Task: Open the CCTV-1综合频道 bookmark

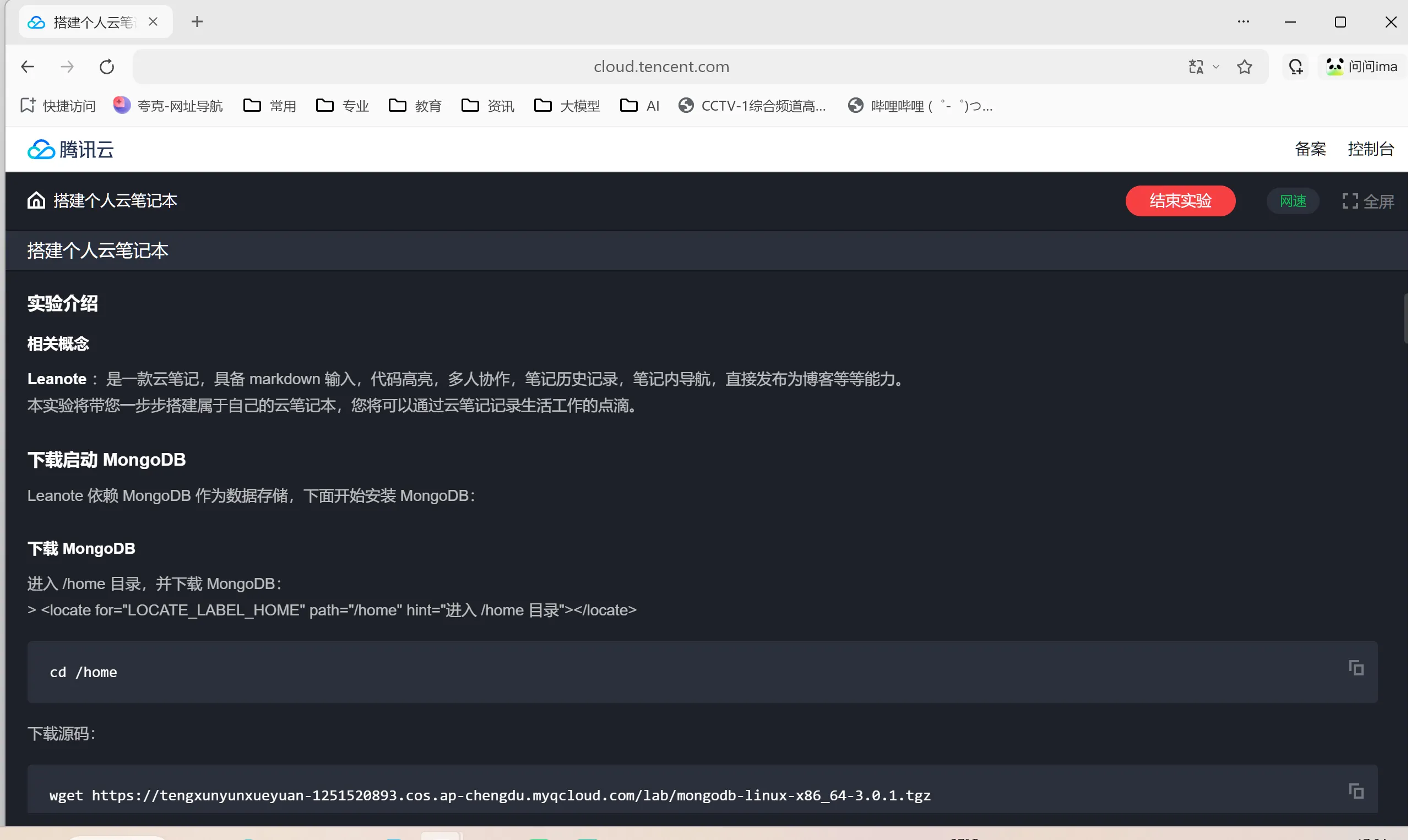Action: tap(752, 106)
